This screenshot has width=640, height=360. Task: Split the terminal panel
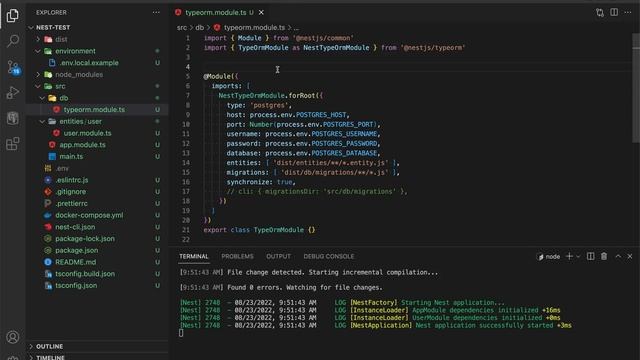pos(590,256)
